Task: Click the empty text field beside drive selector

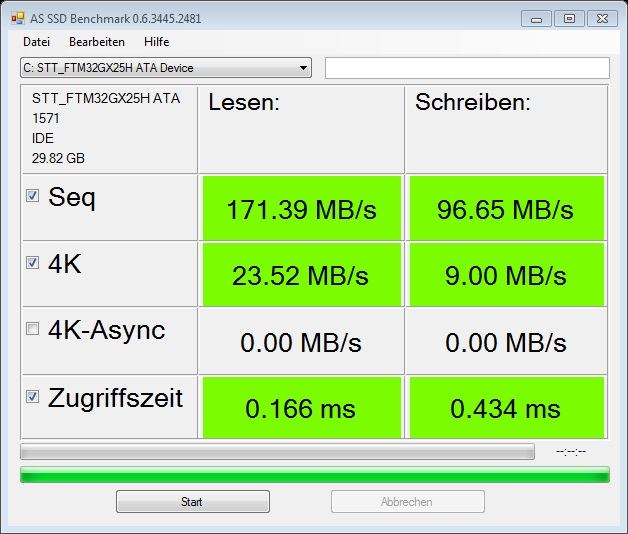Action: (467, 68)
